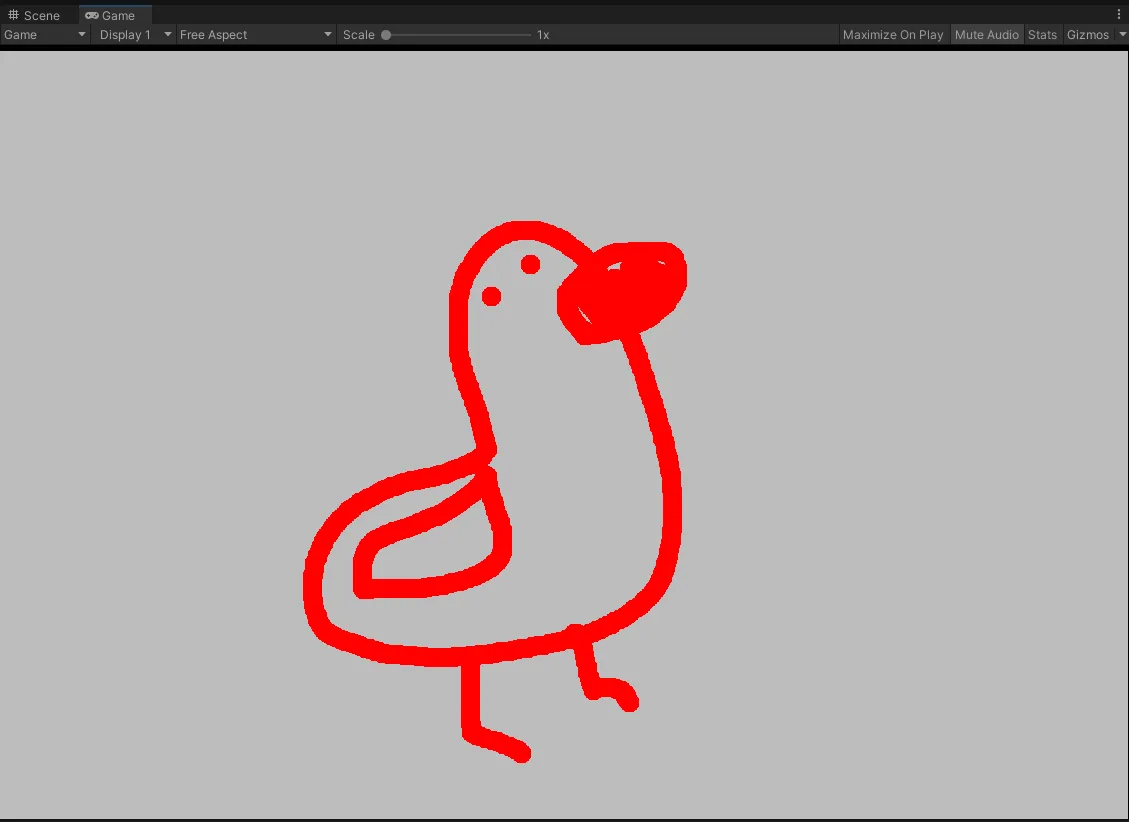Toggle the Mute Audio button
This screenshot has height=822, width=1129.
(986, 35)
